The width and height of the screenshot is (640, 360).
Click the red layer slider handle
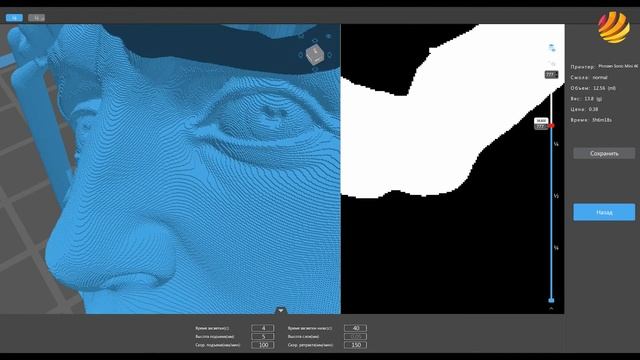pos(551,126)
